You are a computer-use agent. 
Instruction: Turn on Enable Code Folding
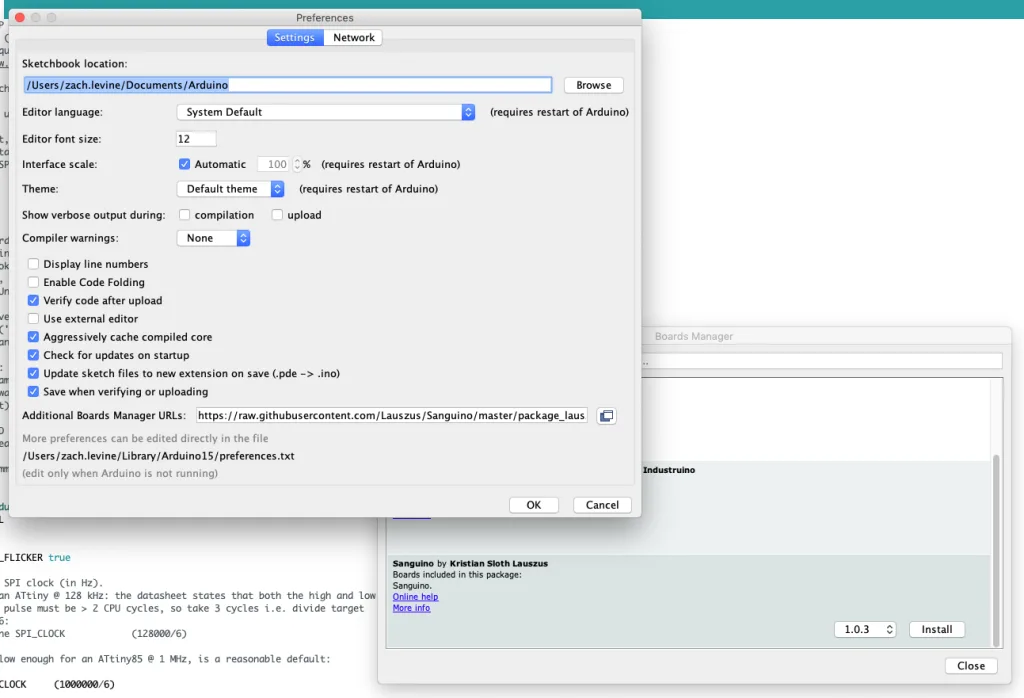[34, 282]
